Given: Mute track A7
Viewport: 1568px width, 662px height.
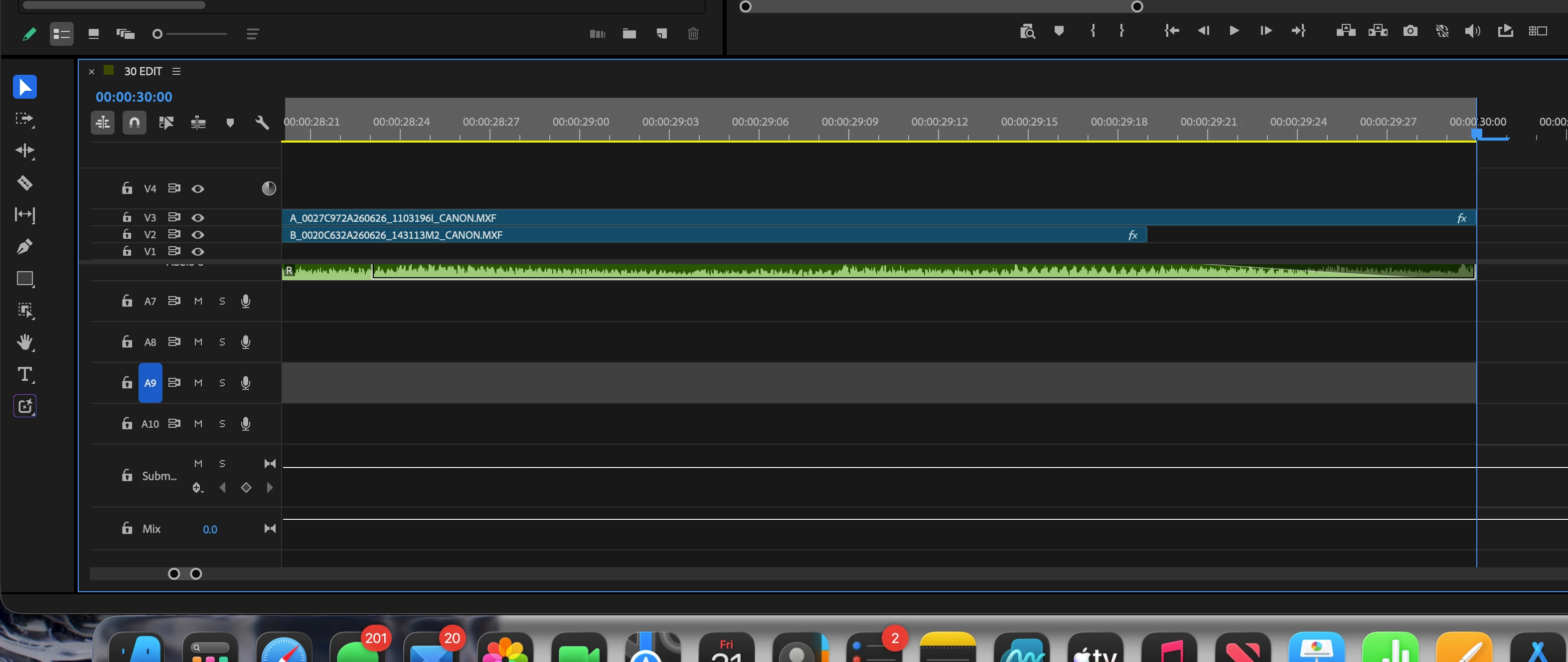Looking at the screenshot, I should [198, 301].
